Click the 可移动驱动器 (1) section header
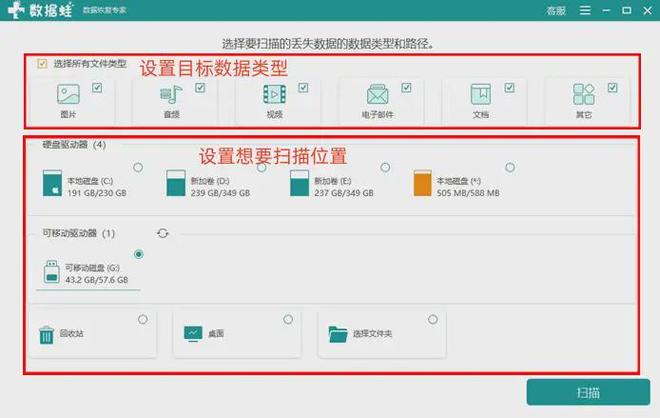 (x=79, y=233)
